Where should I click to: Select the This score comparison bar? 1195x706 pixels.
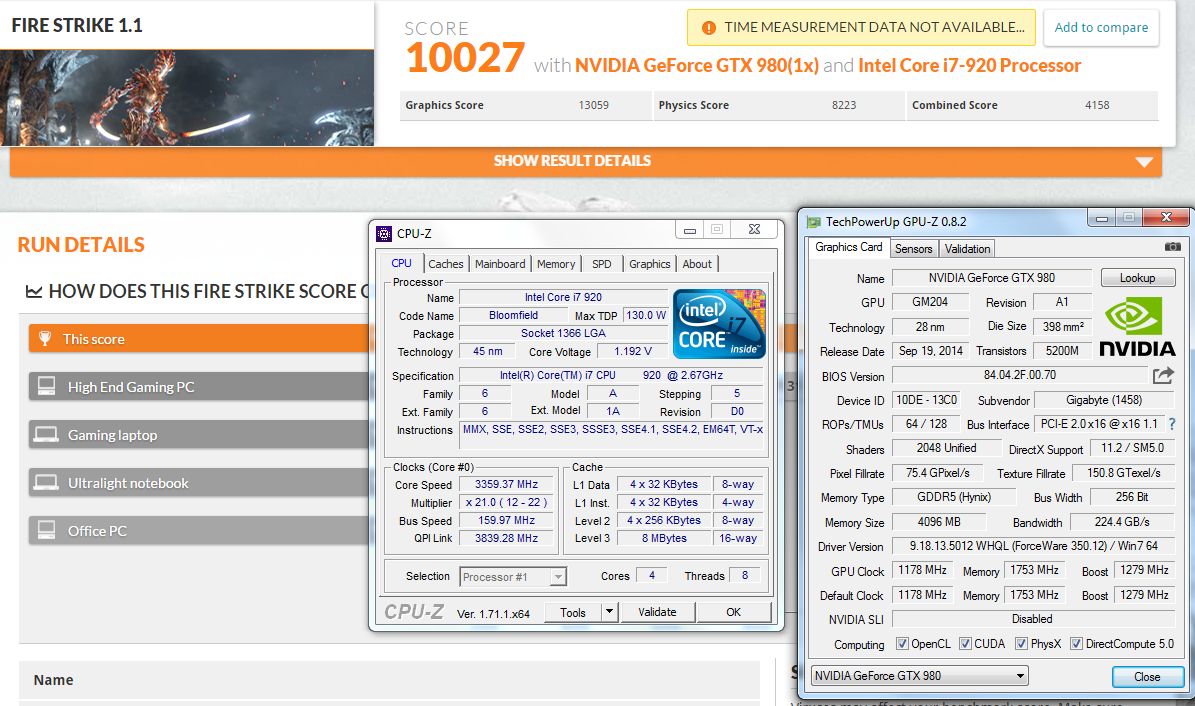tap(200, 338)
